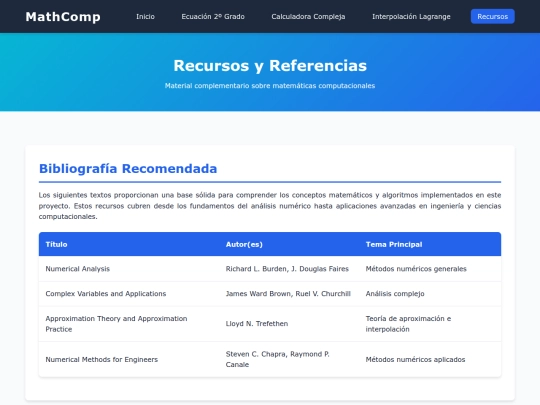540x405 pixels.
Task: Select Approximation Theory and Approximation Practice
Action: 129,324
